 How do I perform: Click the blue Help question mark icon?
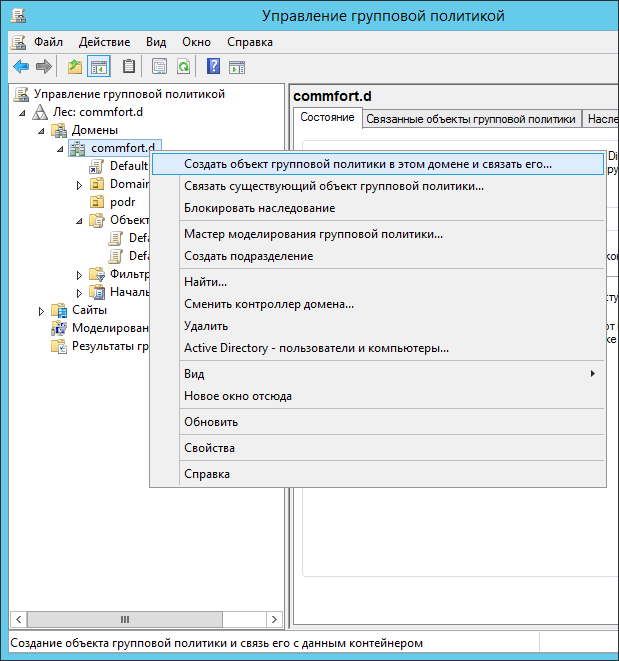coord(213,67)
